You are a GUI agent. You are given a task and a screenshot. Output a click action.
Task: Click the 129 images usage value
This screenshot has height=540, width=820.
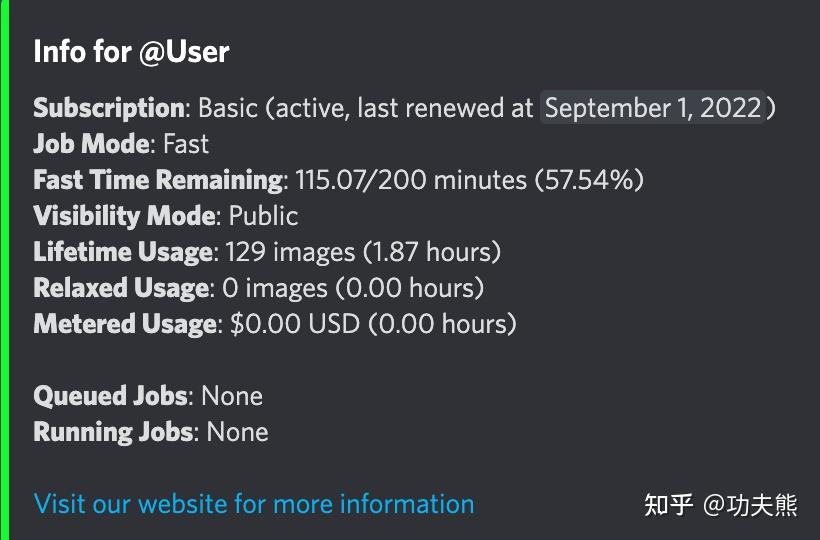point(290,252)
